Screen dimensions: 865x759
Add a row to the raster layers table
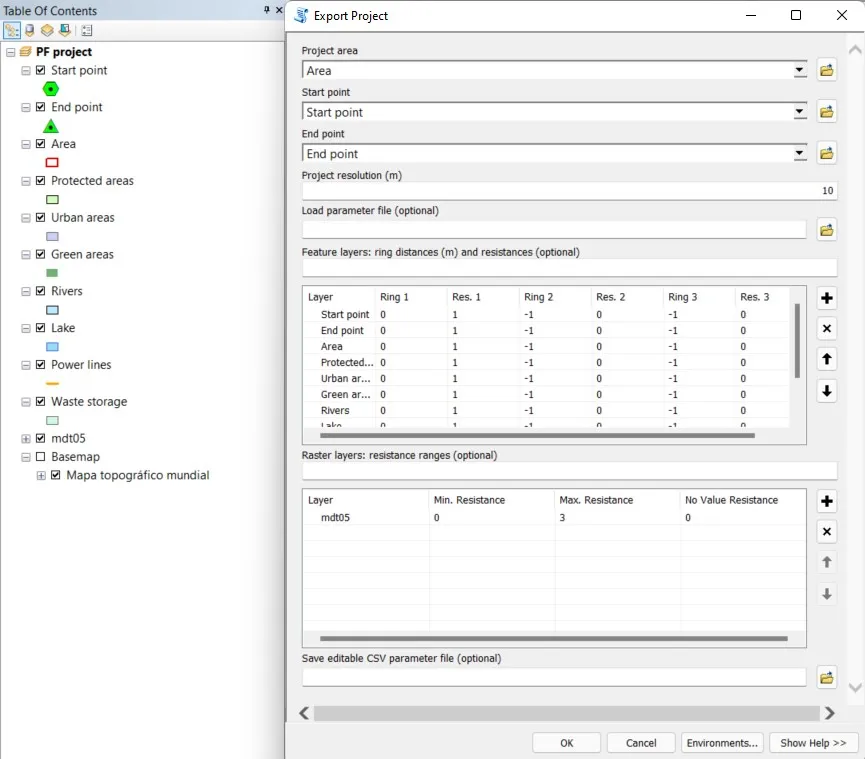click(827, 500)
